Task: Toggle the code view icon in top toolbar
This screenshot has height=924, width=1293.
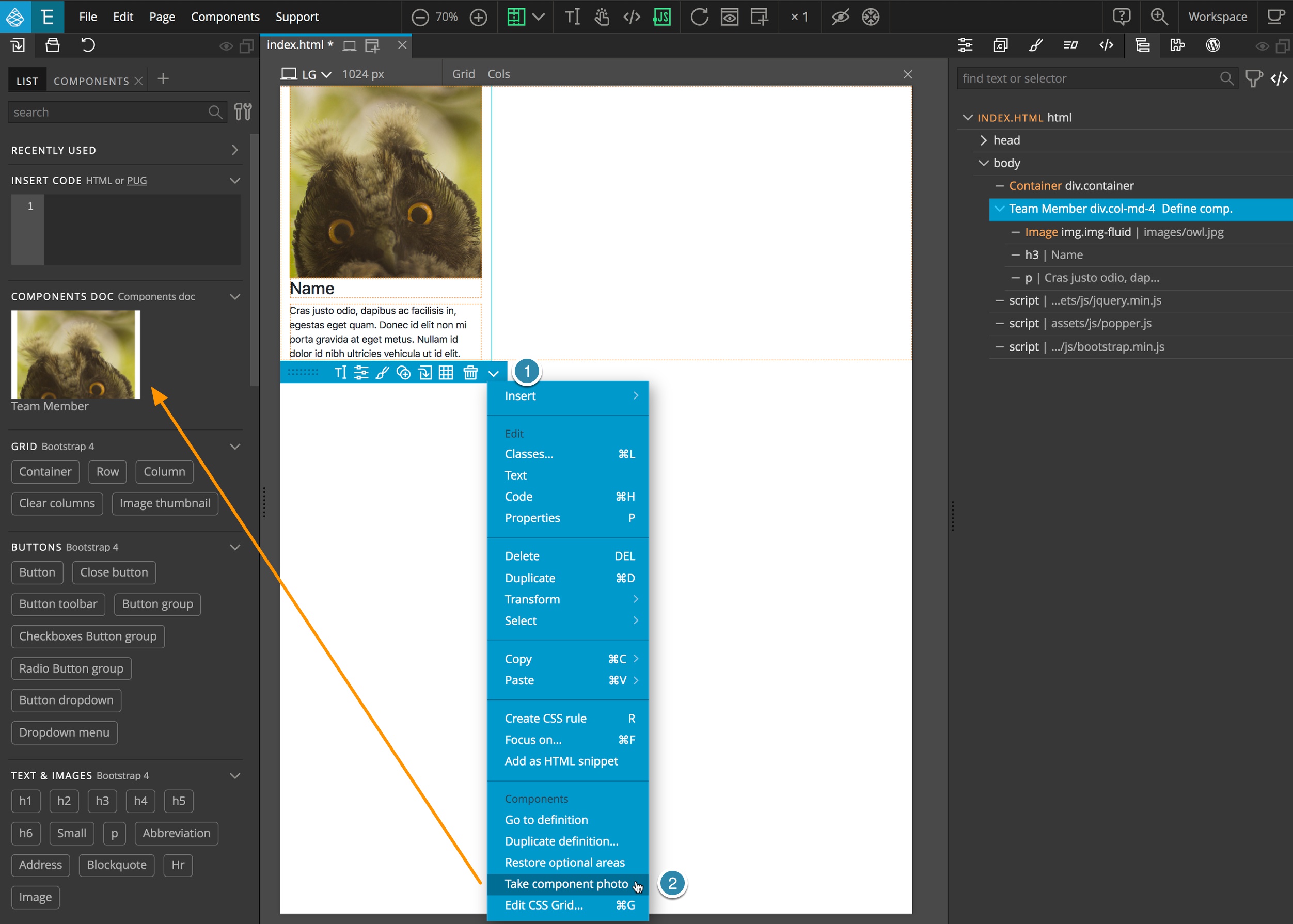Action: (x=632, y=17)
